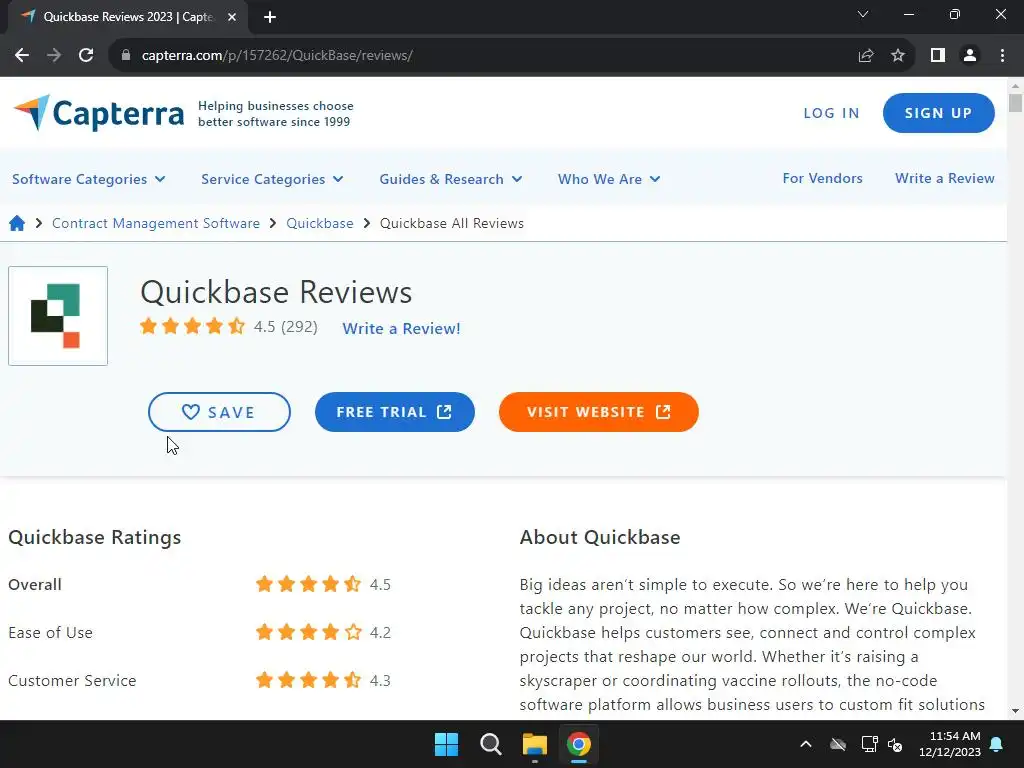
Task: Open Contract Management Software breadcrumb
Action: [155, 223]
